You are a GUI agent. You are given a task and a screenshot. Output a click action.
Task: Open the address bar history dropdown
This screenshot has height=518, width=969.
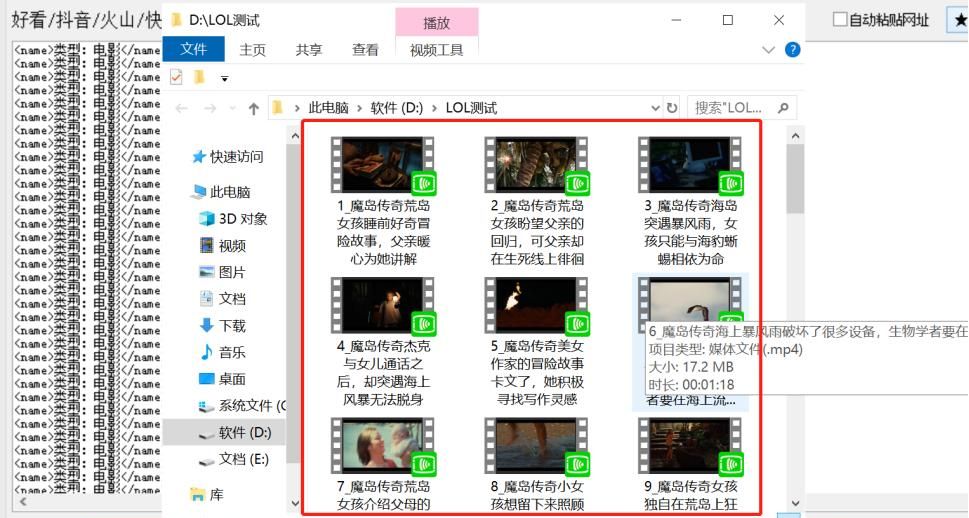(655, 108)
